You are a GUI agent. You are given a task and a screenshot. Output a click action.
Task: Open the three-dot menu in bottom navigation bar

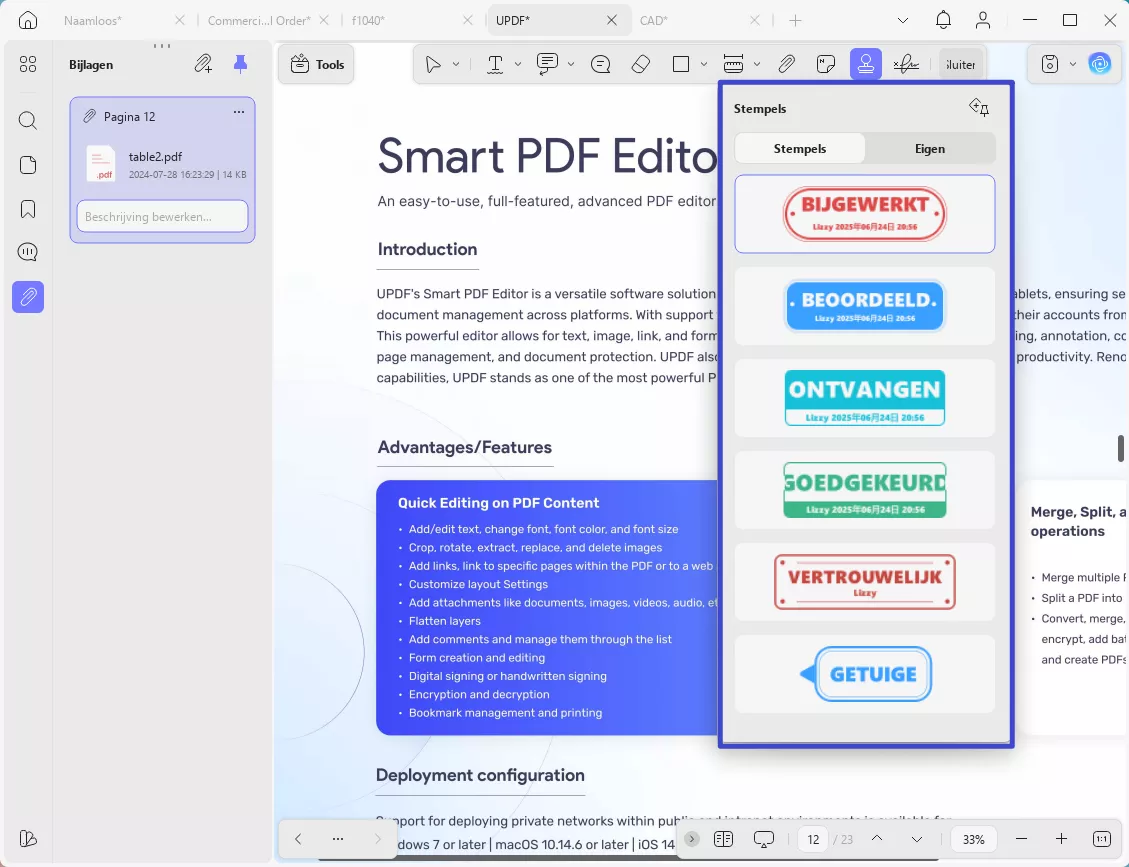pos(338,839)
